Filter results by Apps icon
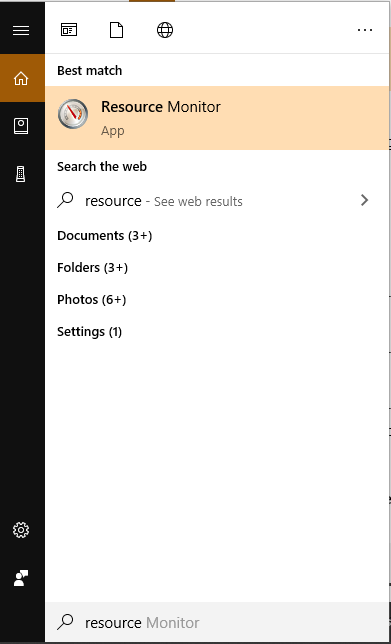The width and height of the screenshot is (391, 644). (69, 30)
